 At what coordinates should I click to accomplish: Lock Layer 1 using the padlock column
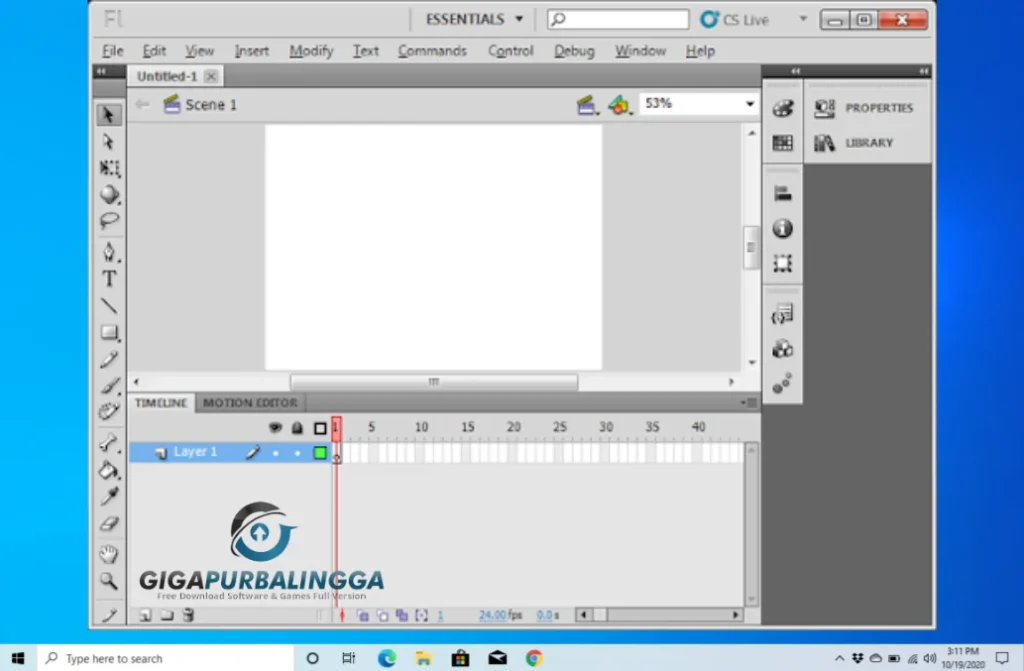(x=297, y=452)
